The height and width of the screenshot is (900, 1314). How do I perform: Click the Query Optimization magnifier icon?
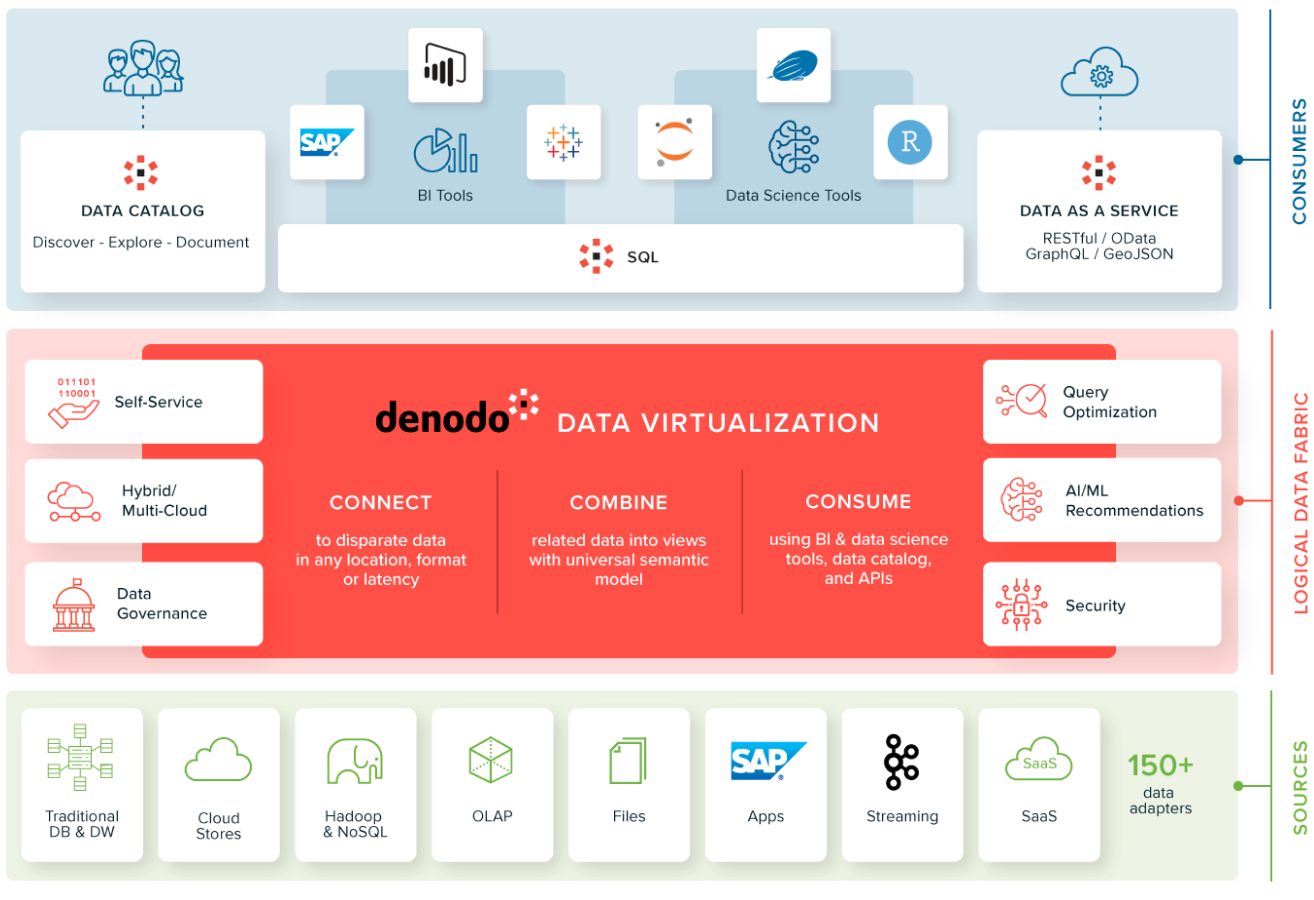pos(1021,401)
